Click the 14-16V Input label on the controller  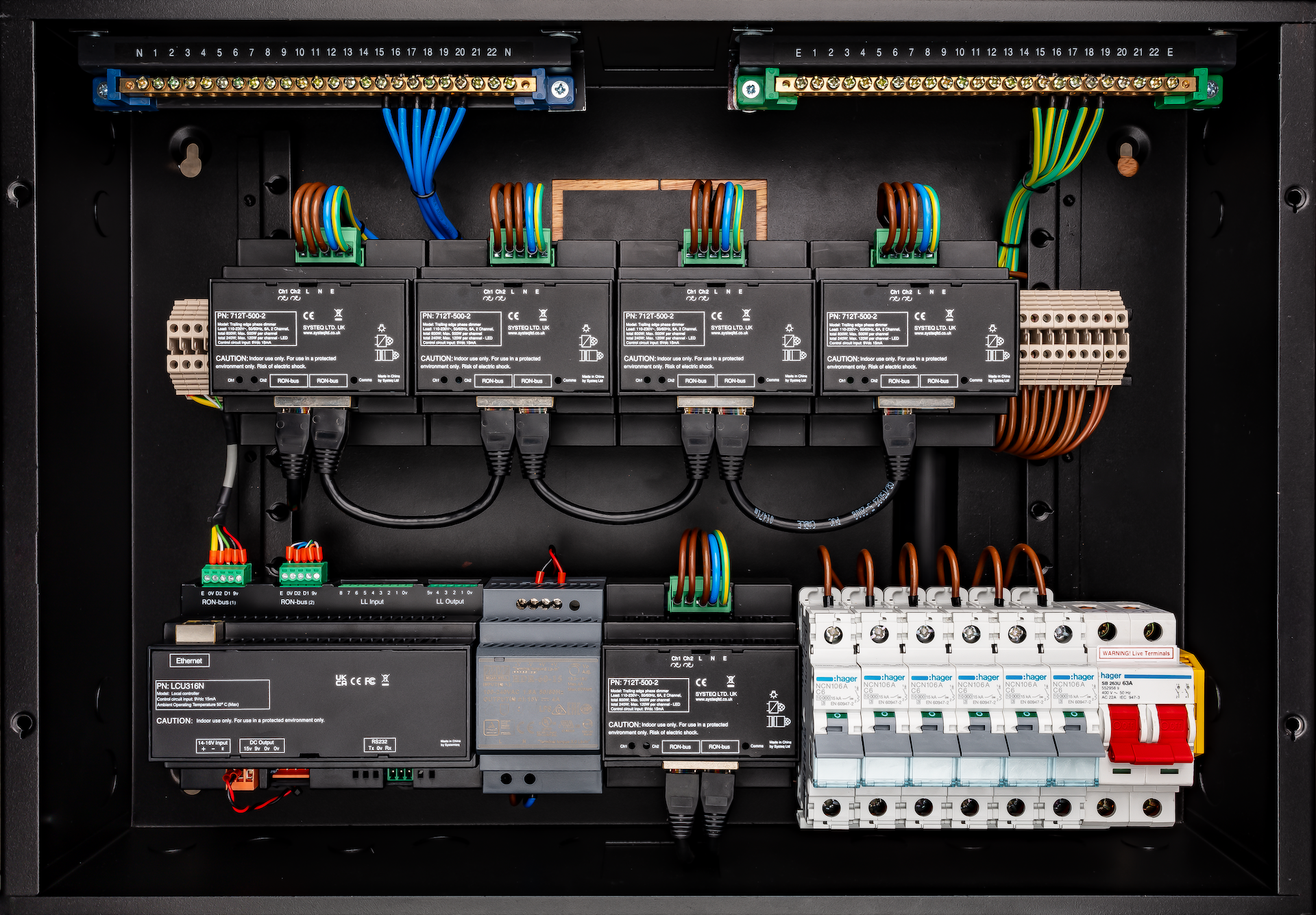pyautogui.click(x=212, y=742)
